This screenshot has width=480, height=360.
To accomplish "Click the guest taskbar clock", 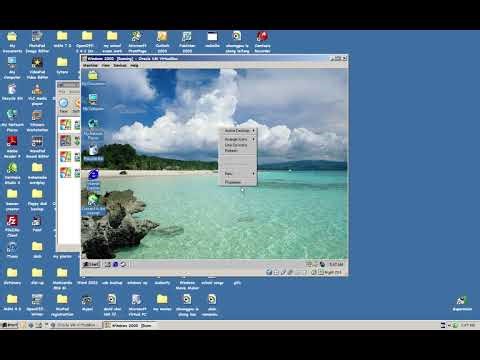I will (336, 264).
